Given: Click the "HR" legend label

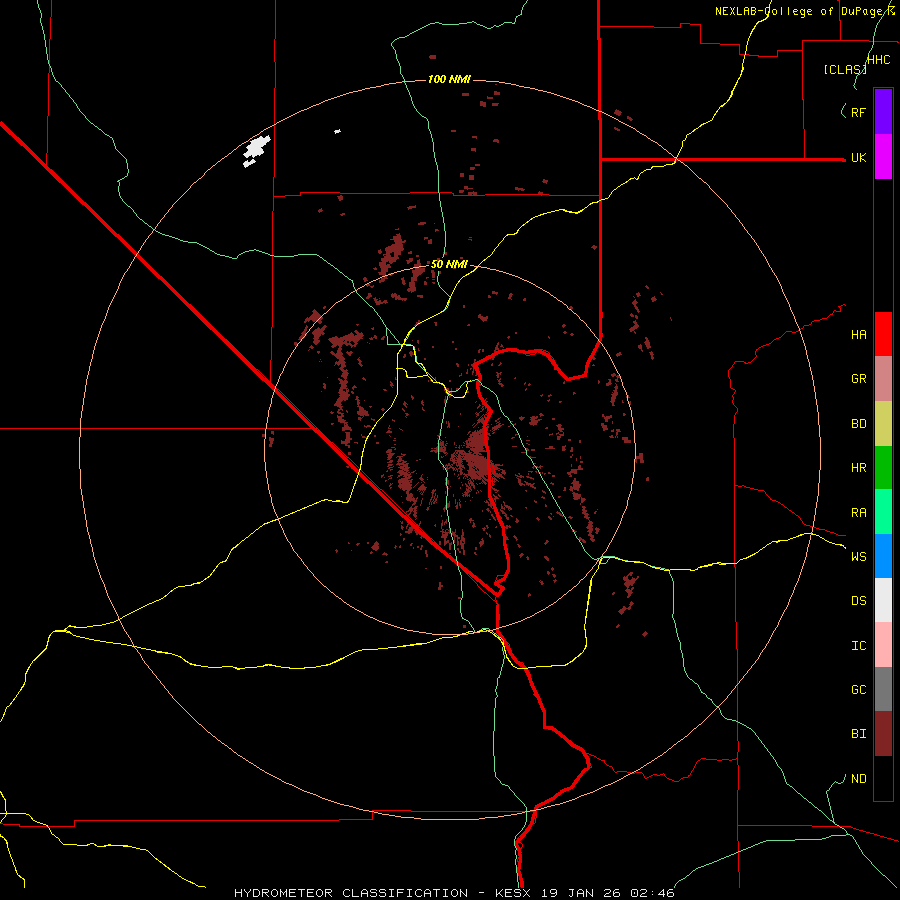Looking at the screenshot, I should pos(858,468).
